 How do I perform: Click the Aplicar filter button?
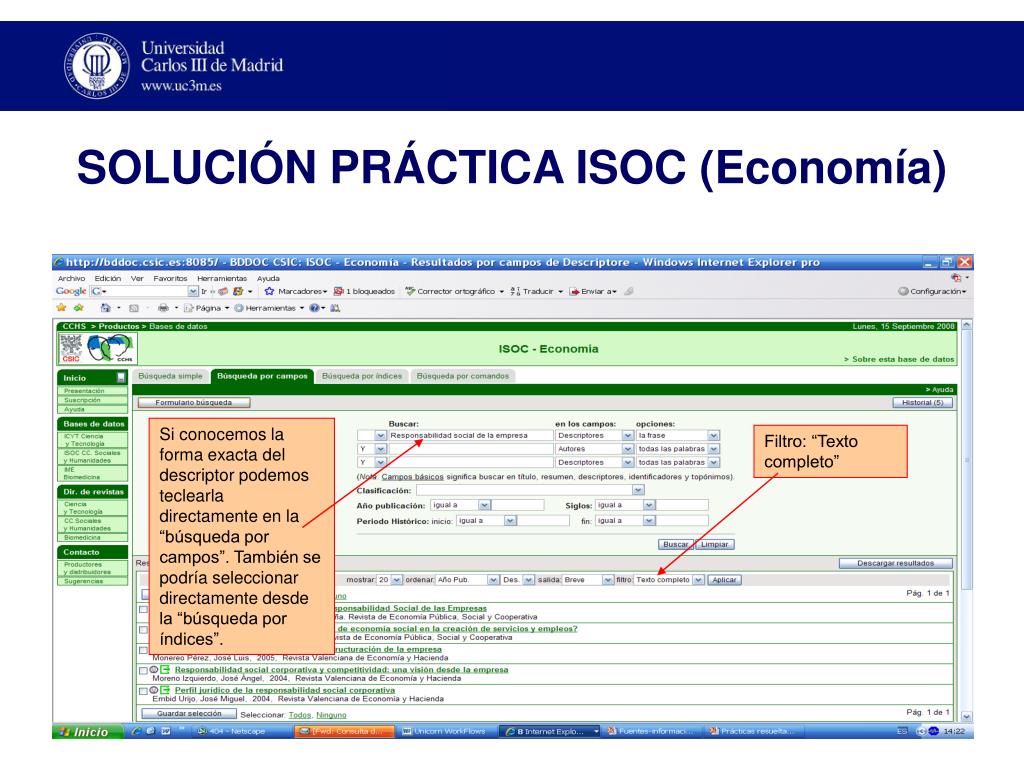724,580
